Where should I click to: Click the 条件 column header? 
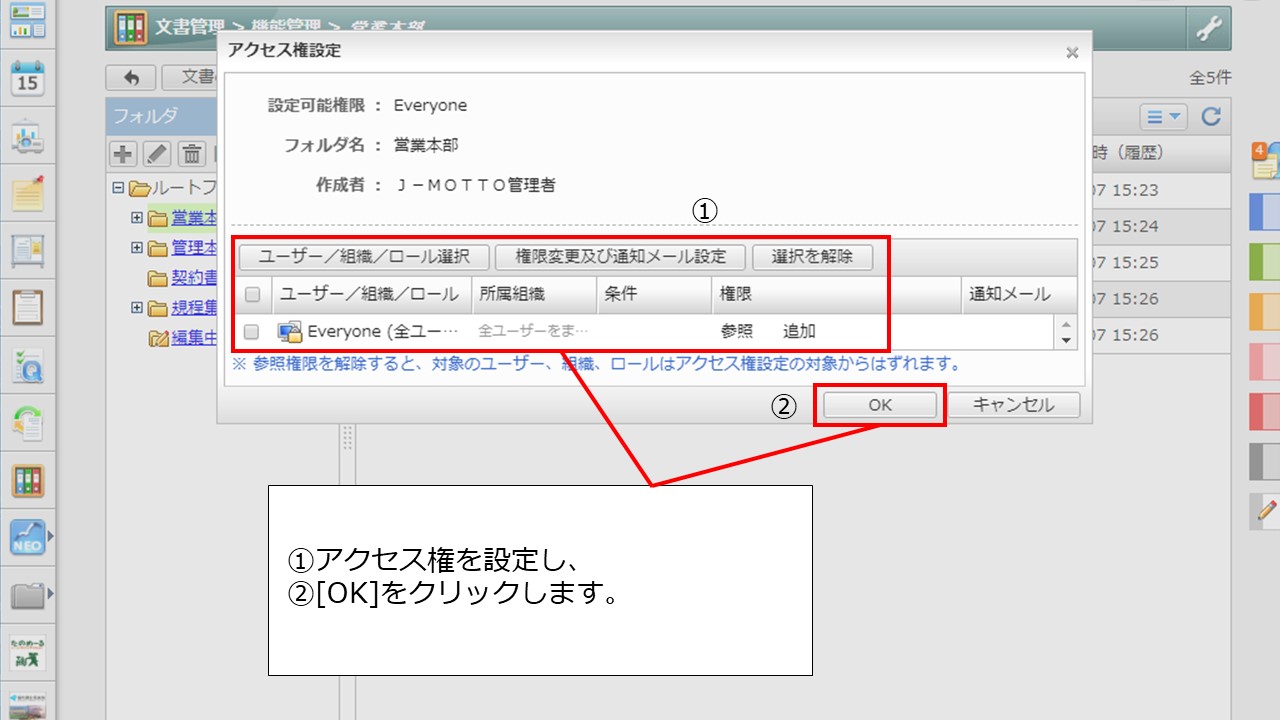coord(654,294)
